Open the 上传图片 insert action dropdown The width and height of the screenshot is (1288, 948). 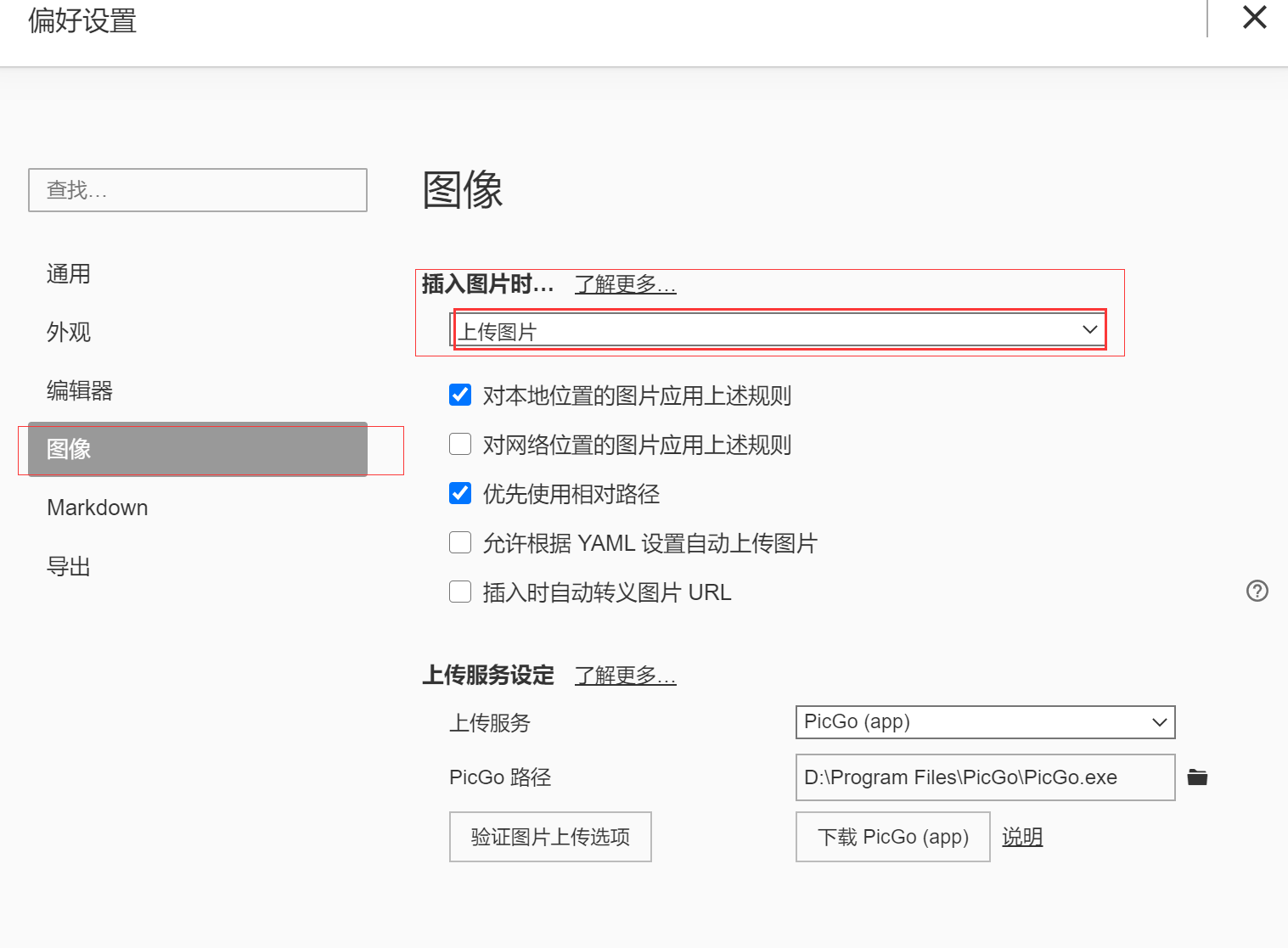tap(778, 330)
